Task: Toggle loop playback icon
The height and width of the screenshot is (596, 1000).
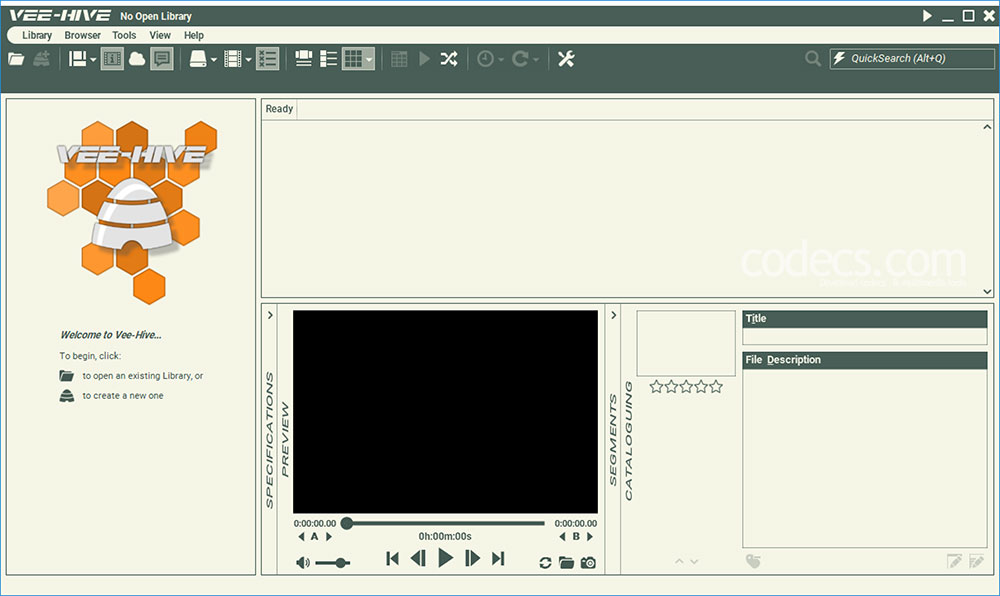Action: point(545,563)
